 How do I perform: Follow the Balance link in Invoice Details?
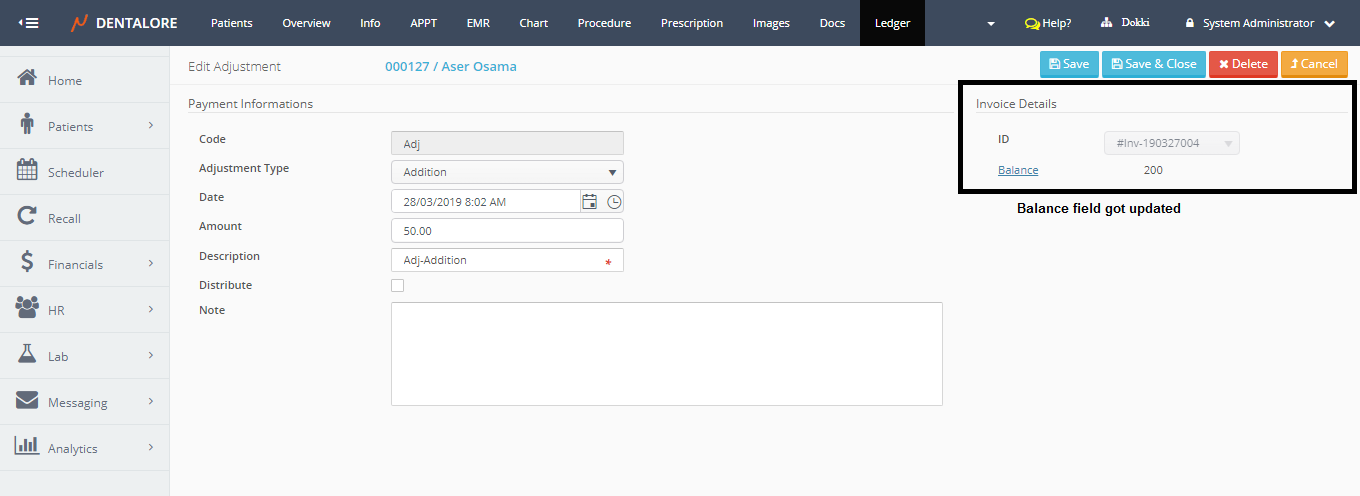[1018, 170]
